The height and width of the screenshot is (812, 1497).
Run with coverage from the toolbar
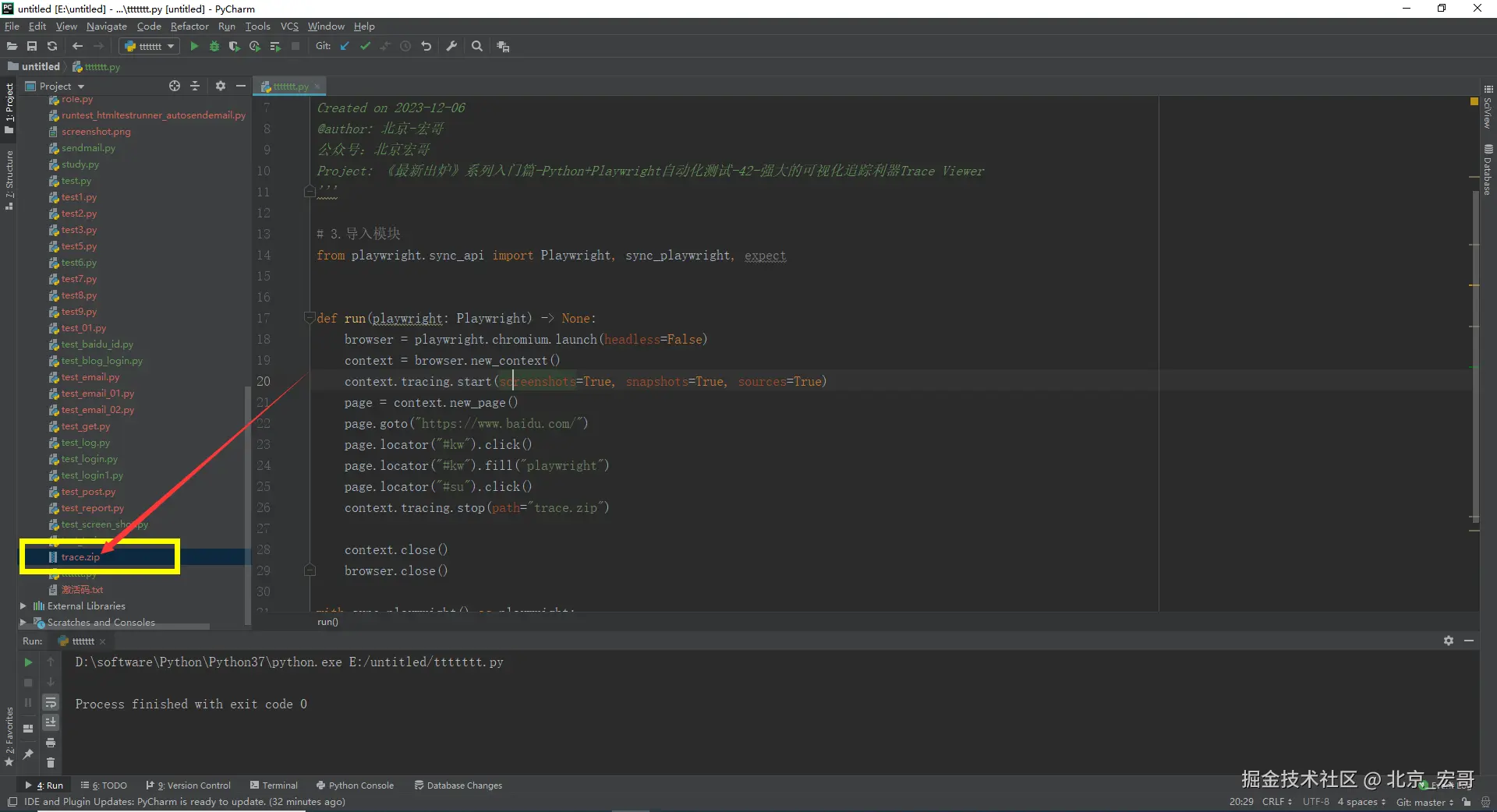[x=234, y=47]
